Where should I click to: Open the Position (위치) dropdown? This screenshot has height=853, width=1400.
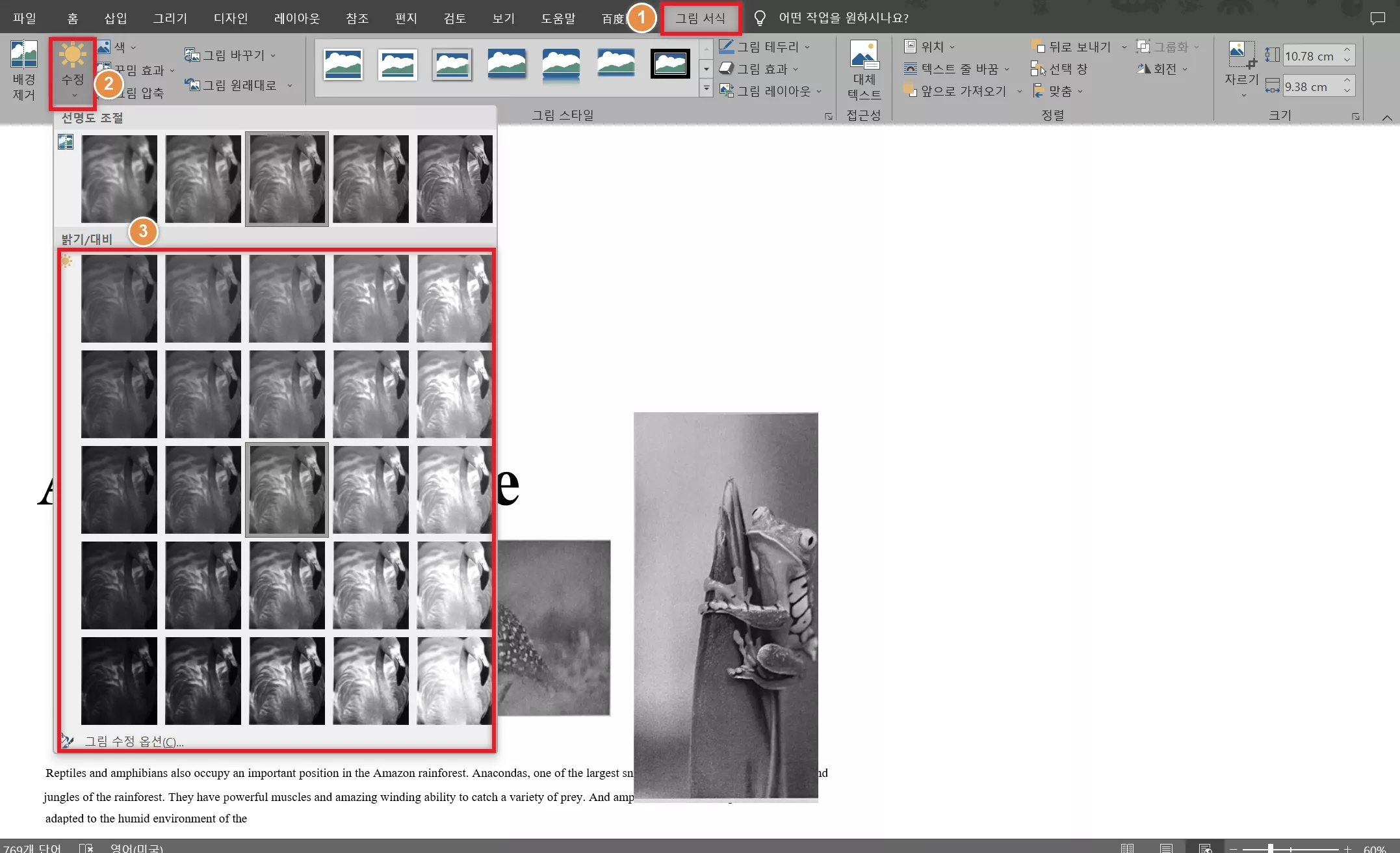pyautogui.click(x=929, y=47)
